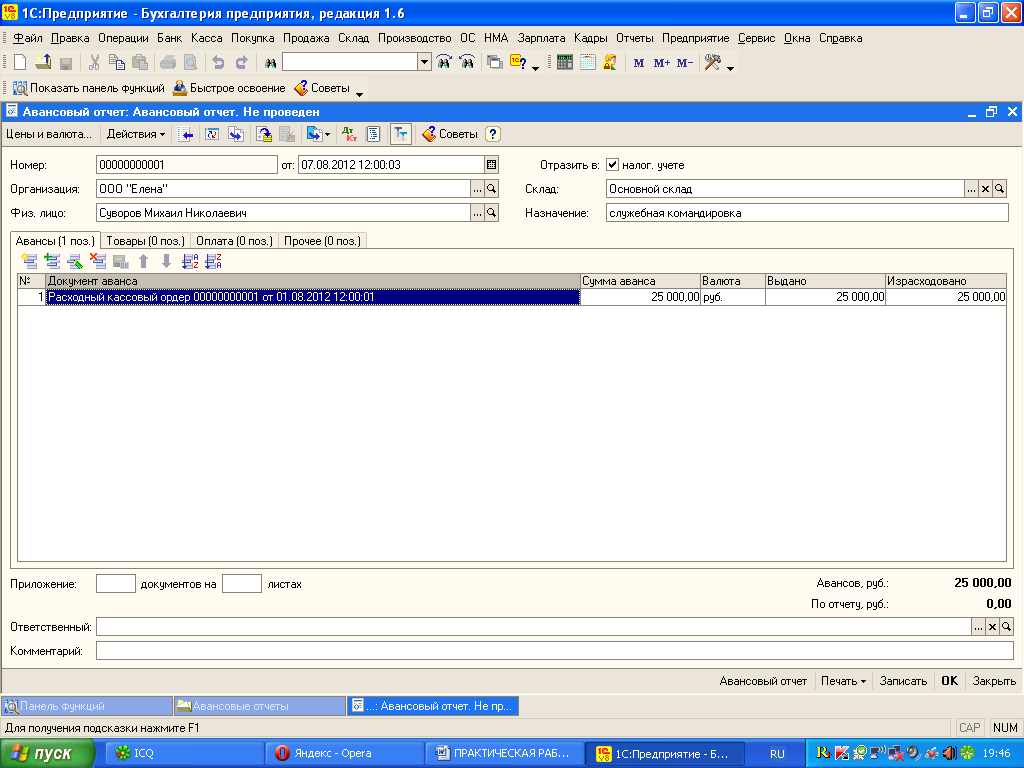Expand the arrow next to 'enter on basis' icon
The height and width of the screenshot is (768, 1024).
pos(327,134)
